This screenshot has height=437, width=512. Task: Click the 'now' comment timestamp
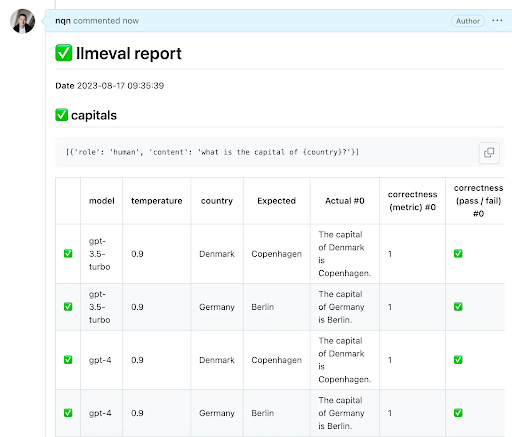130,21
